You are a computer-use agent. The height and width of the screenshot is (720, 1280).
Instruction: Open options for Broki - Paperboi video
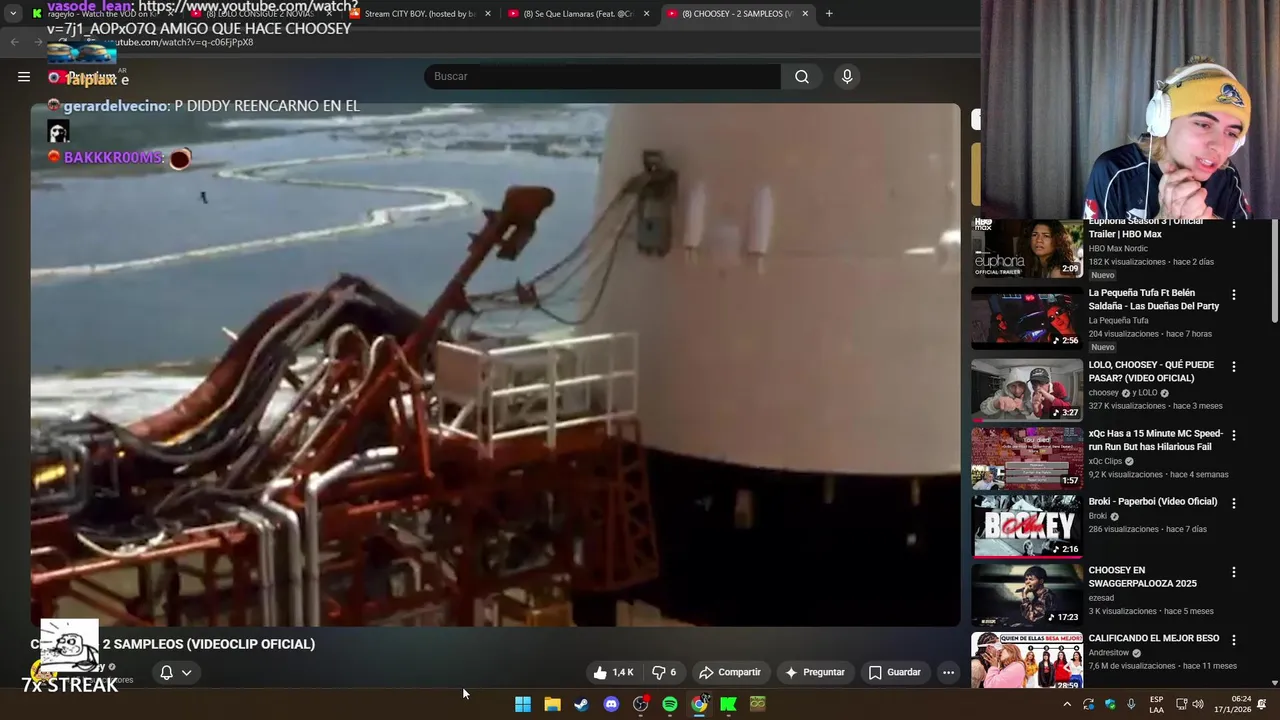coord(1233,503)
